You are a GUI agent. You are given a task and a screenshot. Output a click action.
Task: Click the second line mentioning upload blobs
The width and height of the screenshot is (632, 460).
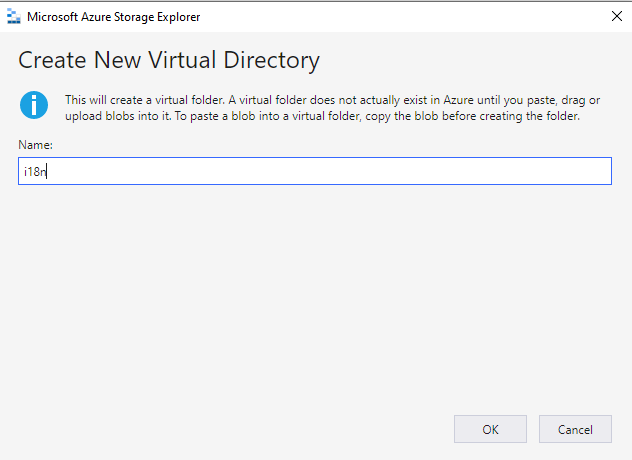(322, 116)
